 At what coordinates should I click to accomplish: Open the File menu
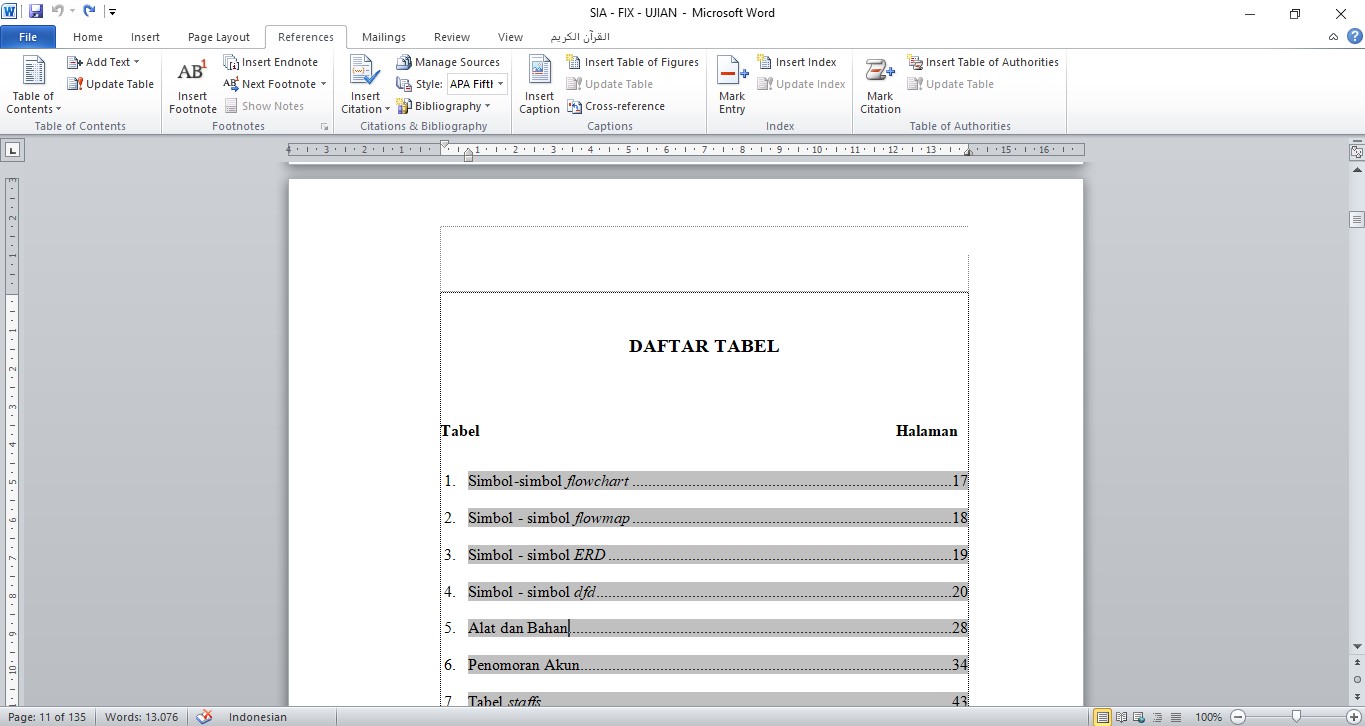click(28, 35)
